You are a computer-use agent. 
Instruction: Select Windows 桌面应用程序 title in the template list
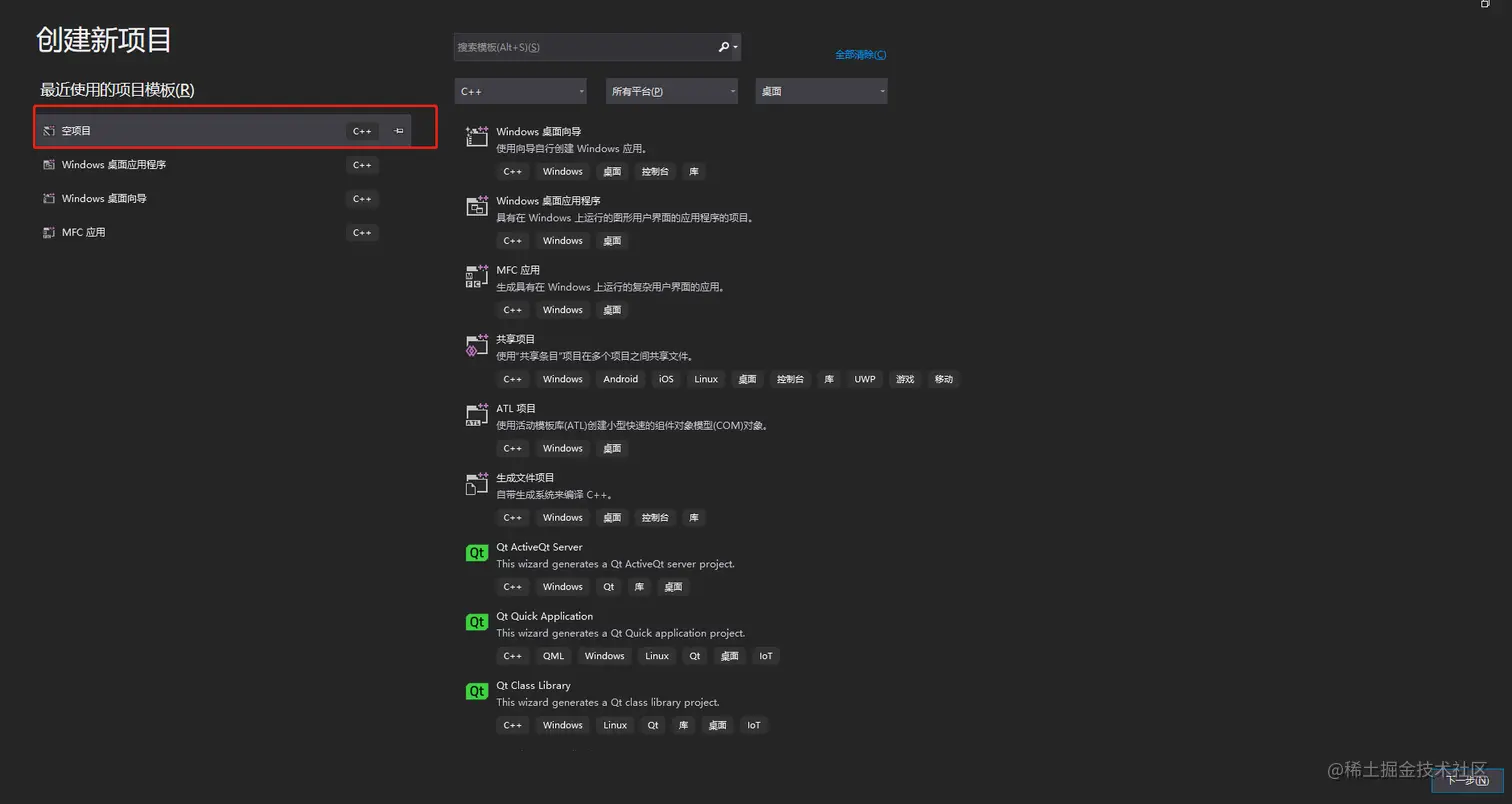548,201
